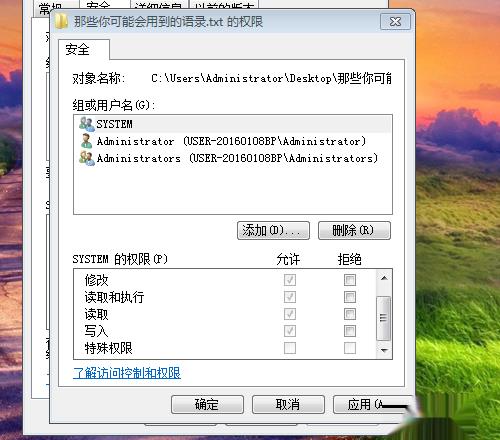Toggle the allow box for 修改
The width and height of the screenshot is (500, 440).
[x=290, y=280]
